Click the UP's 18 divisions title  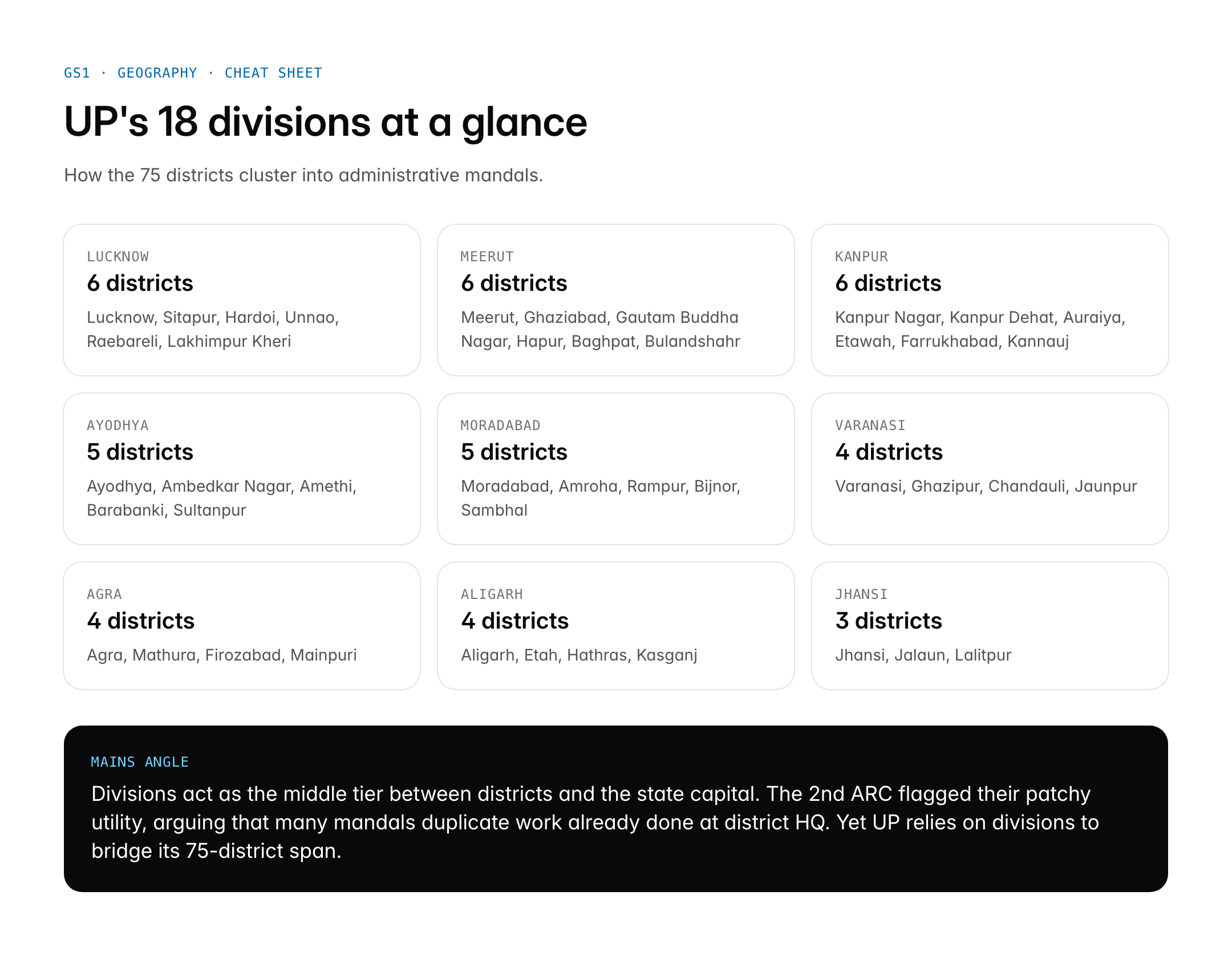pyautogui.click(x=325, y=122)
